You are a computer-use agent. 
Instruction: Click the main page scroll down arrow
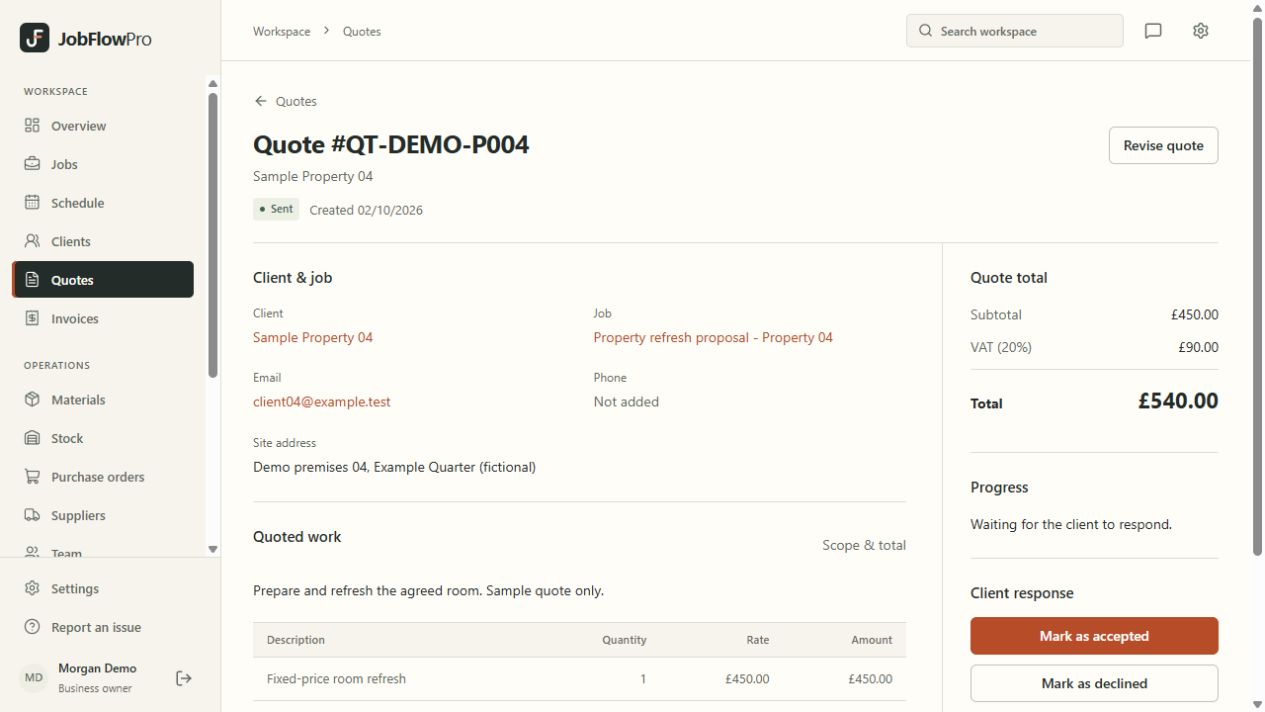pyautogui.click(x=1258, y=705)
